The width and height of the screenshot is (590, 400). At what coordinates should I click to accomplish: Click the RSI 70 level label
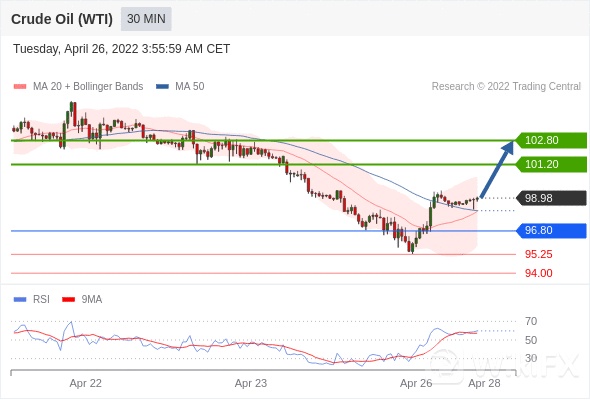[531, 321]
